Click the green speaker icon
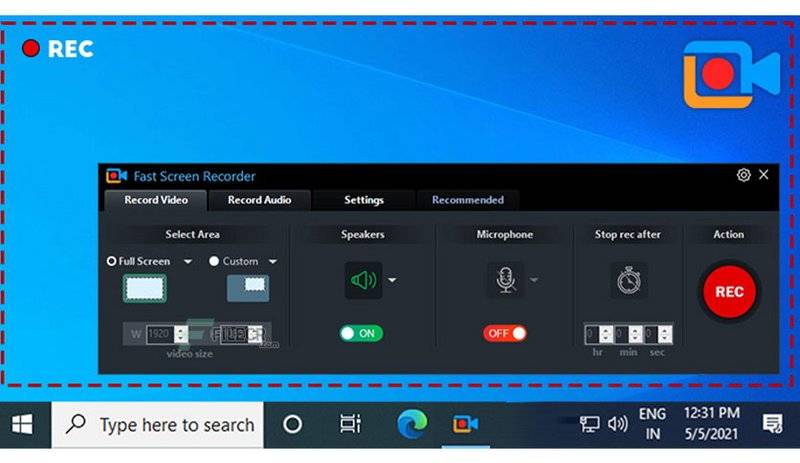 tap(363, 280)
